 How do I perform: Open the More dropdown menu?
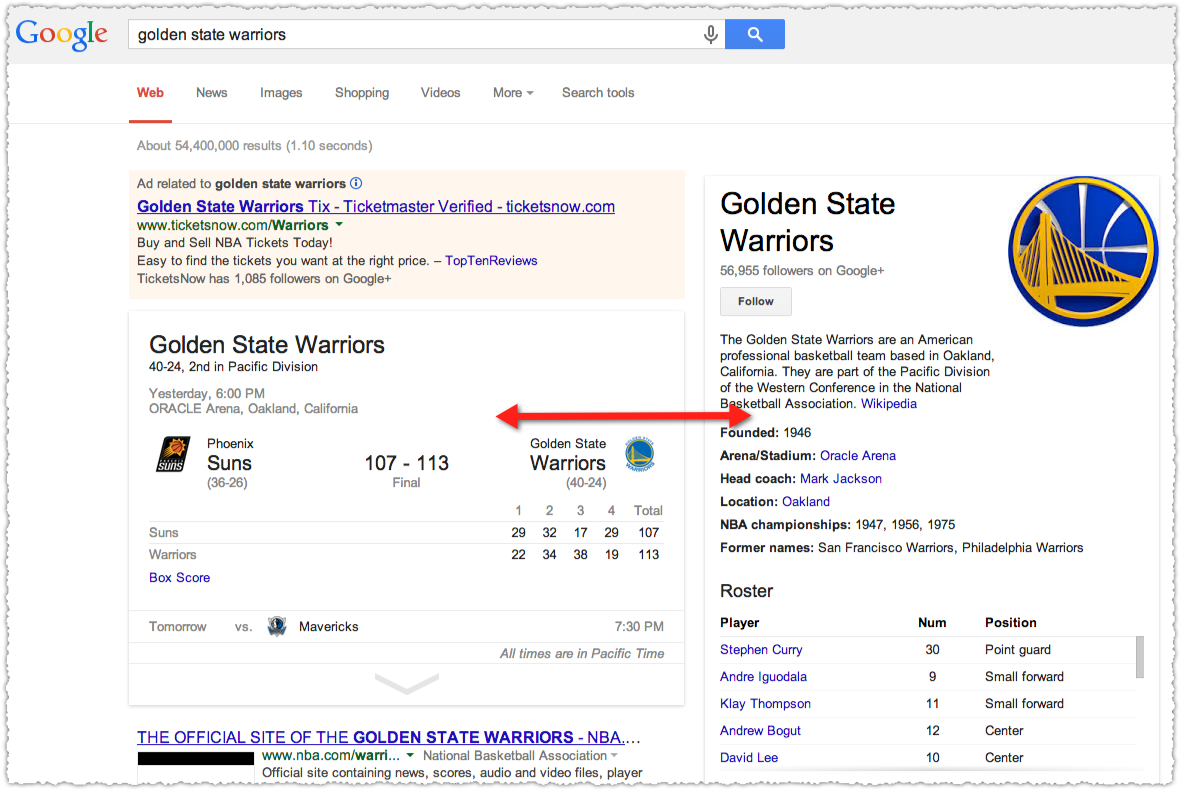513,93
